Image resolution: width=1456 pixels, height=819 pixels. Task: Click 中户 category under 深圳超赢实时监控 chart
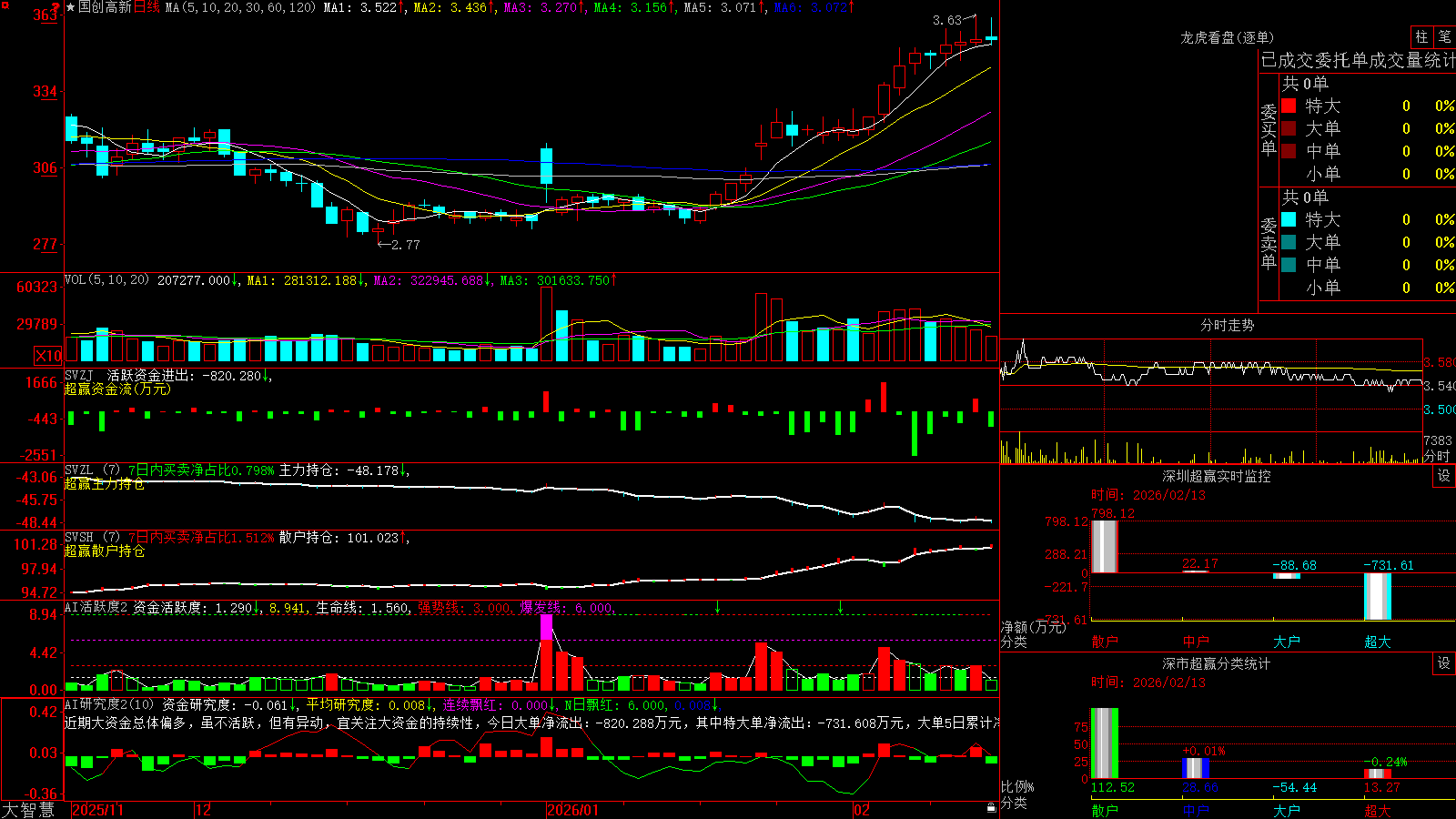1196,642
